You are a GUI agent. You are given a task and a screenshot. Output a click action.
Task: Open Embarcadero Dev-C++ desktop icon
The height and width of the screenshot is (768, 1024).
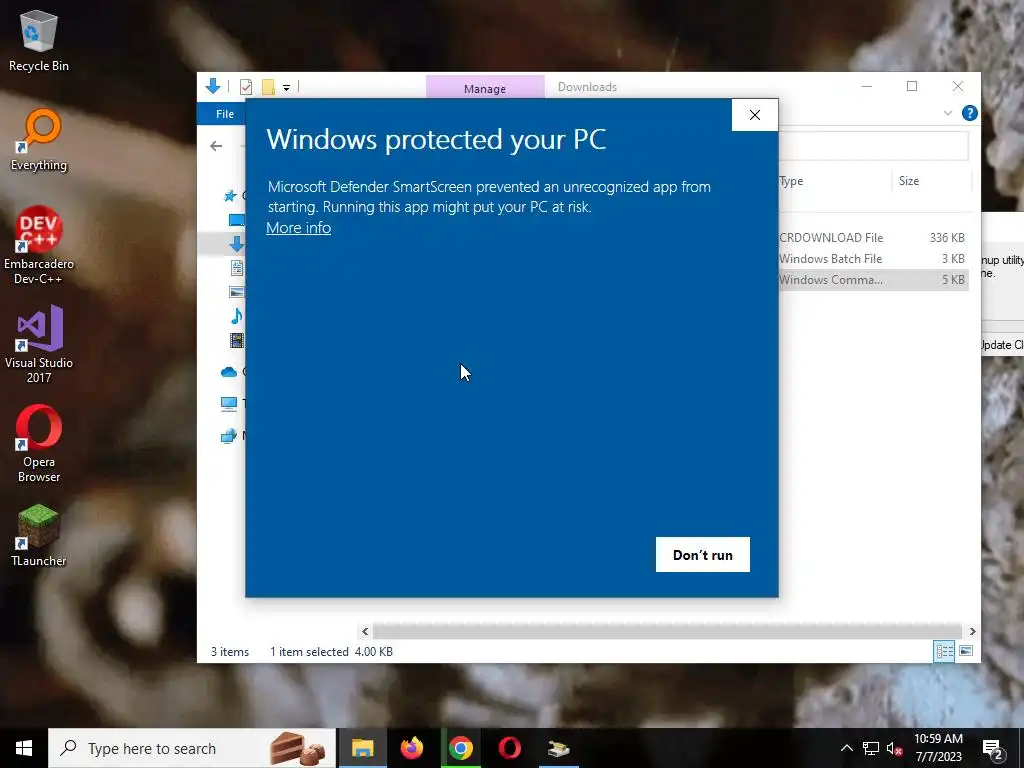[39, 246]
